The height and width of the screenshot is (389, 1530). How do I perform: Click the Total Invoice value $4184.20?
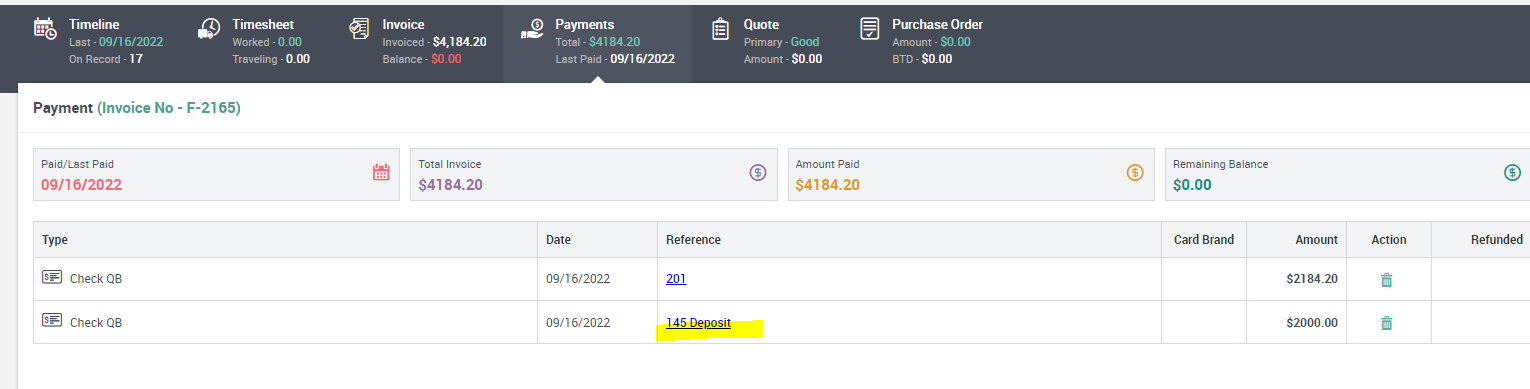[x=451, y=185]
